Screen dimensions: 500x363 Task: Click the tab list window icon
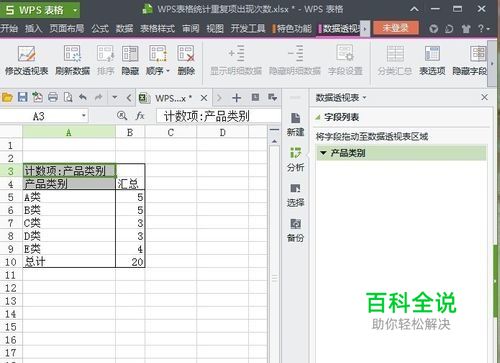click(255, 97)
